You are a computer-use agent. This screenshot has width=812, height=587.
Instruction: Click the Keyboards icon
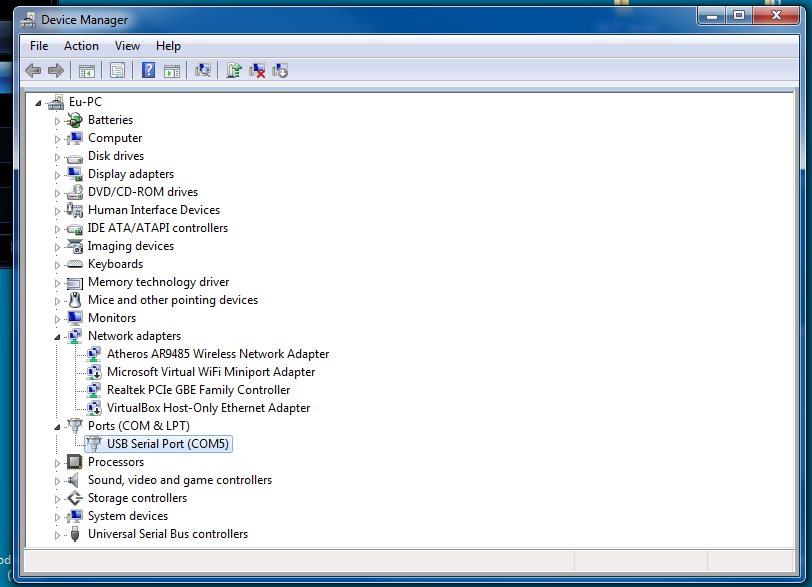click(75, 265)
